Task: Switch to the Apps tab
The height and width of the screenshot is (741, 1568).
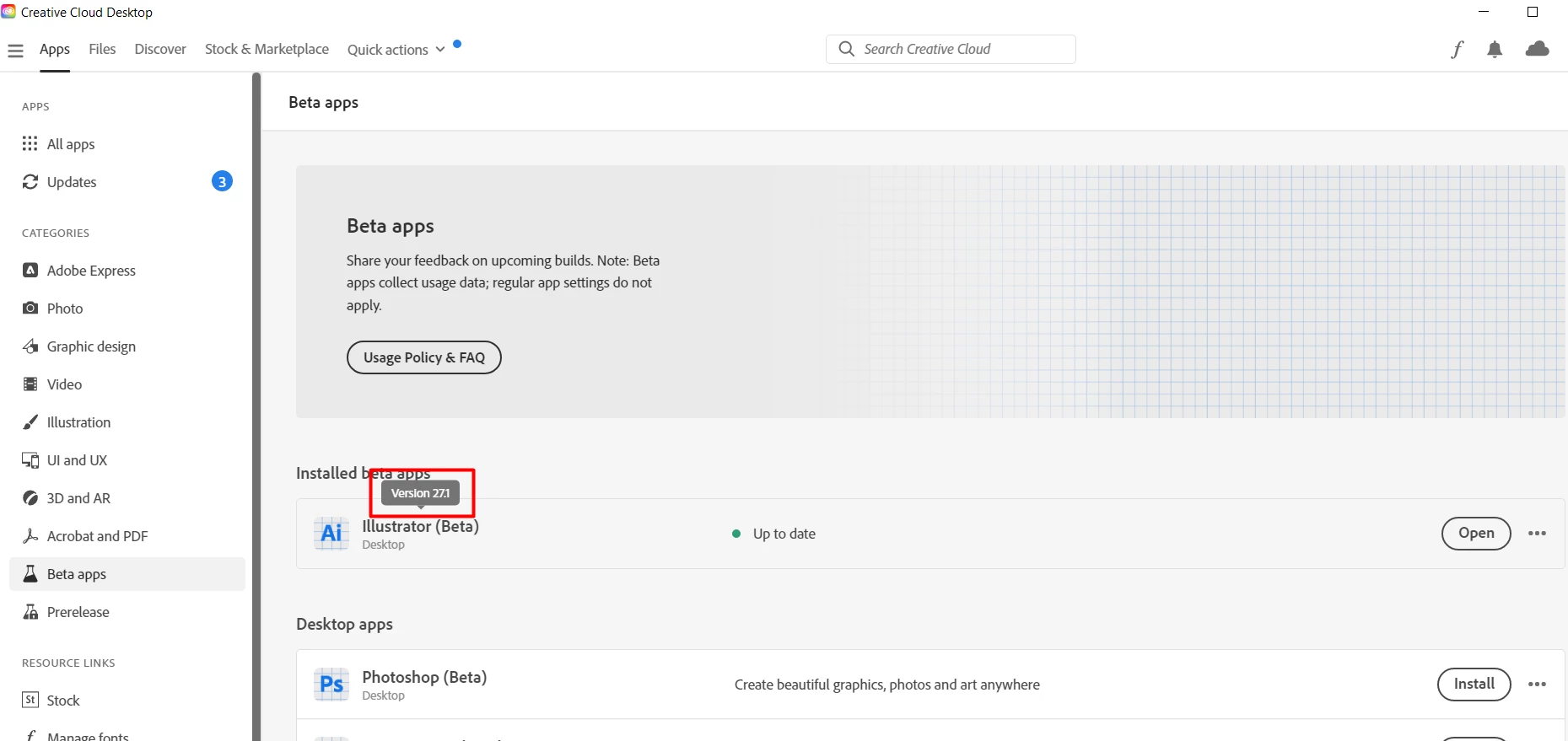Action: 55,49
